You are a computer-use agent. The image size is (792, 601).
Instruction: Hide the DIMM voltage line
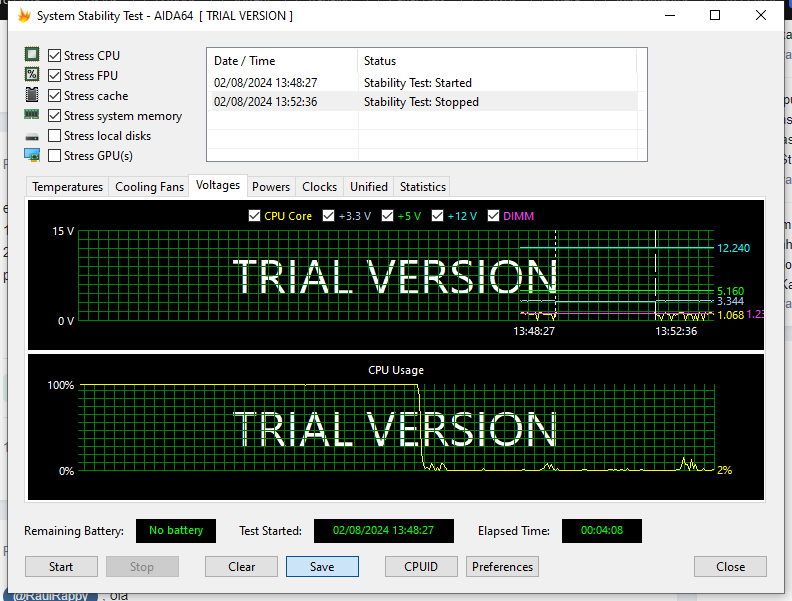493,216
